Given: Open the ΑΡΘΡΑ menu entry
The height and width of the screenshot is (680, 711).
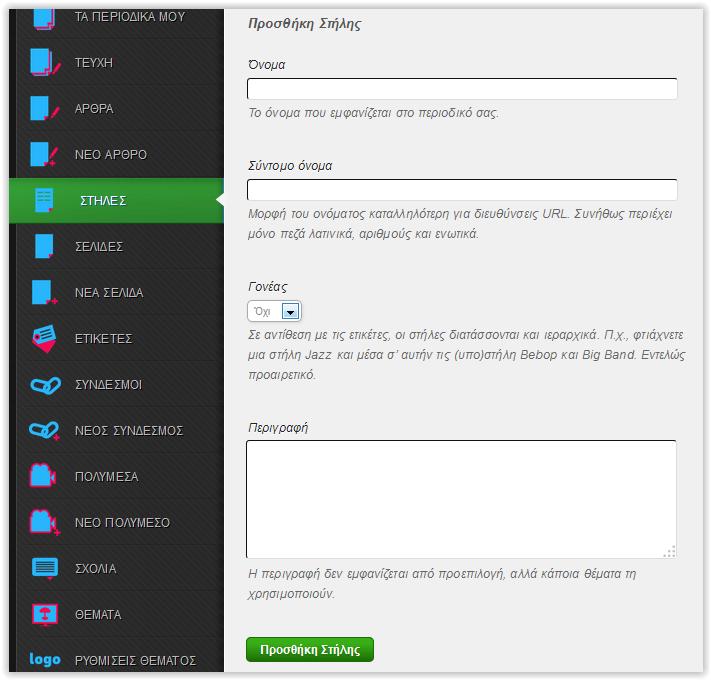Looking at the screenshot, I should 94,109.
